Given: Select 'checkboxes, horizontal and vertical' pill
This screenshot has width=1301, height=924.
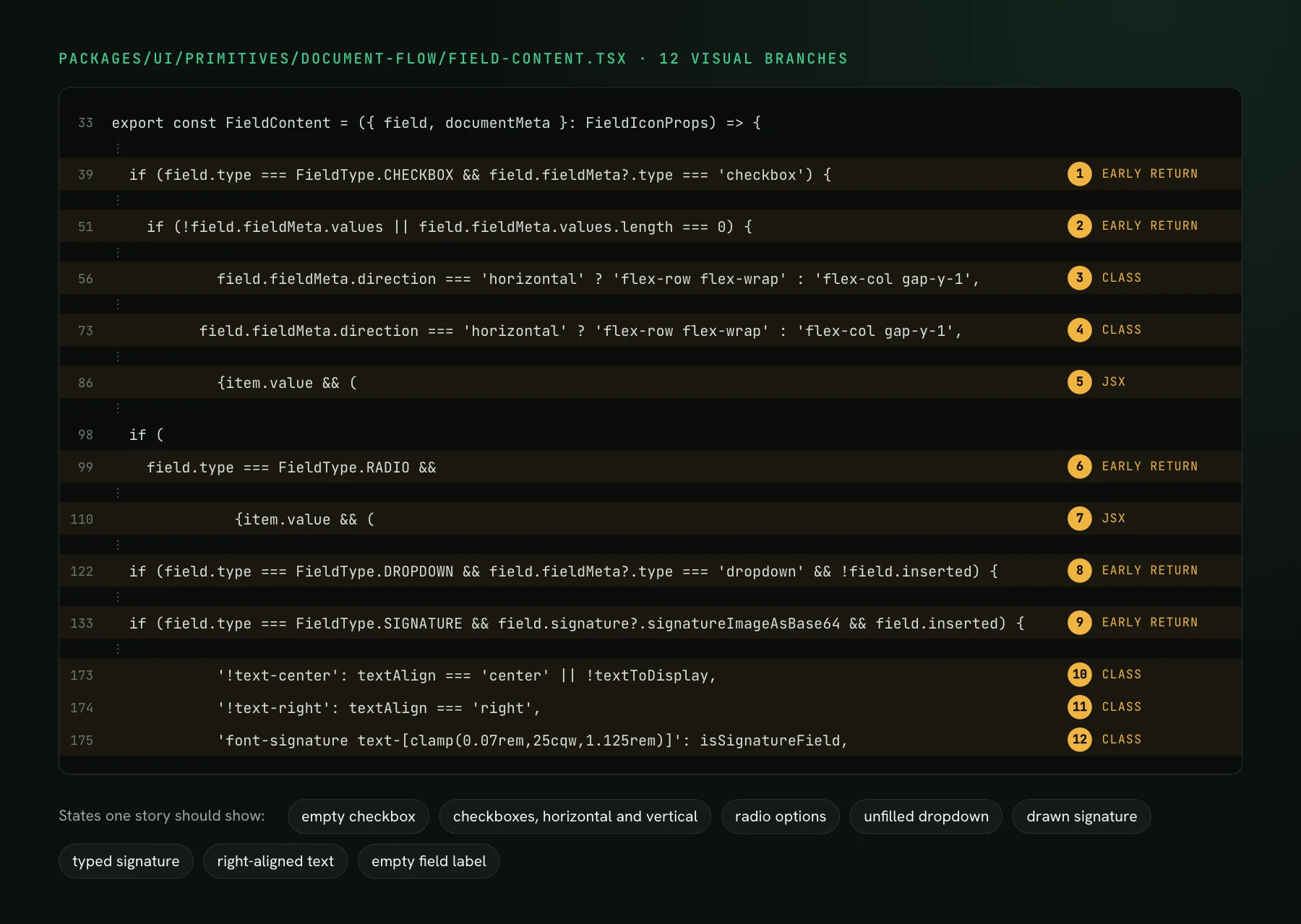Looking at the screenshot, I should tap(575, 816).
